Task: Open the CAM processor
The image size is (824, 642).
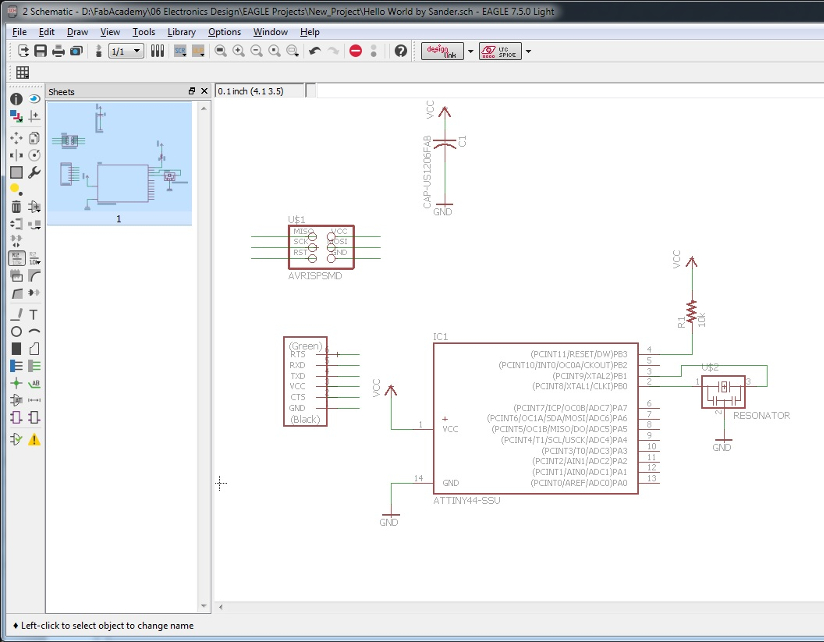Action: point(76,51)
